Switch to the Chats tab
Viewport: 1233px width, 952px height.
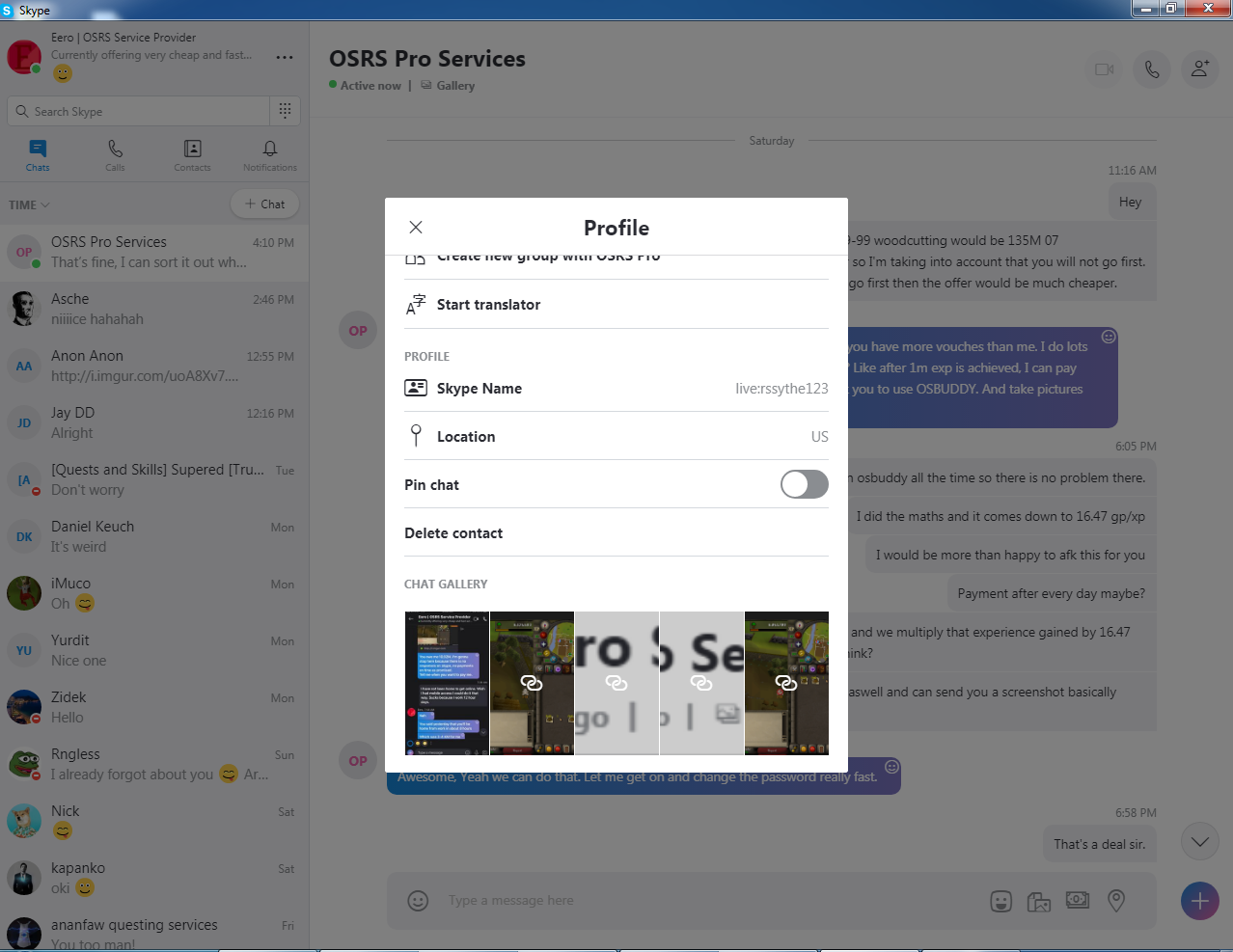[x=38, y=155]
